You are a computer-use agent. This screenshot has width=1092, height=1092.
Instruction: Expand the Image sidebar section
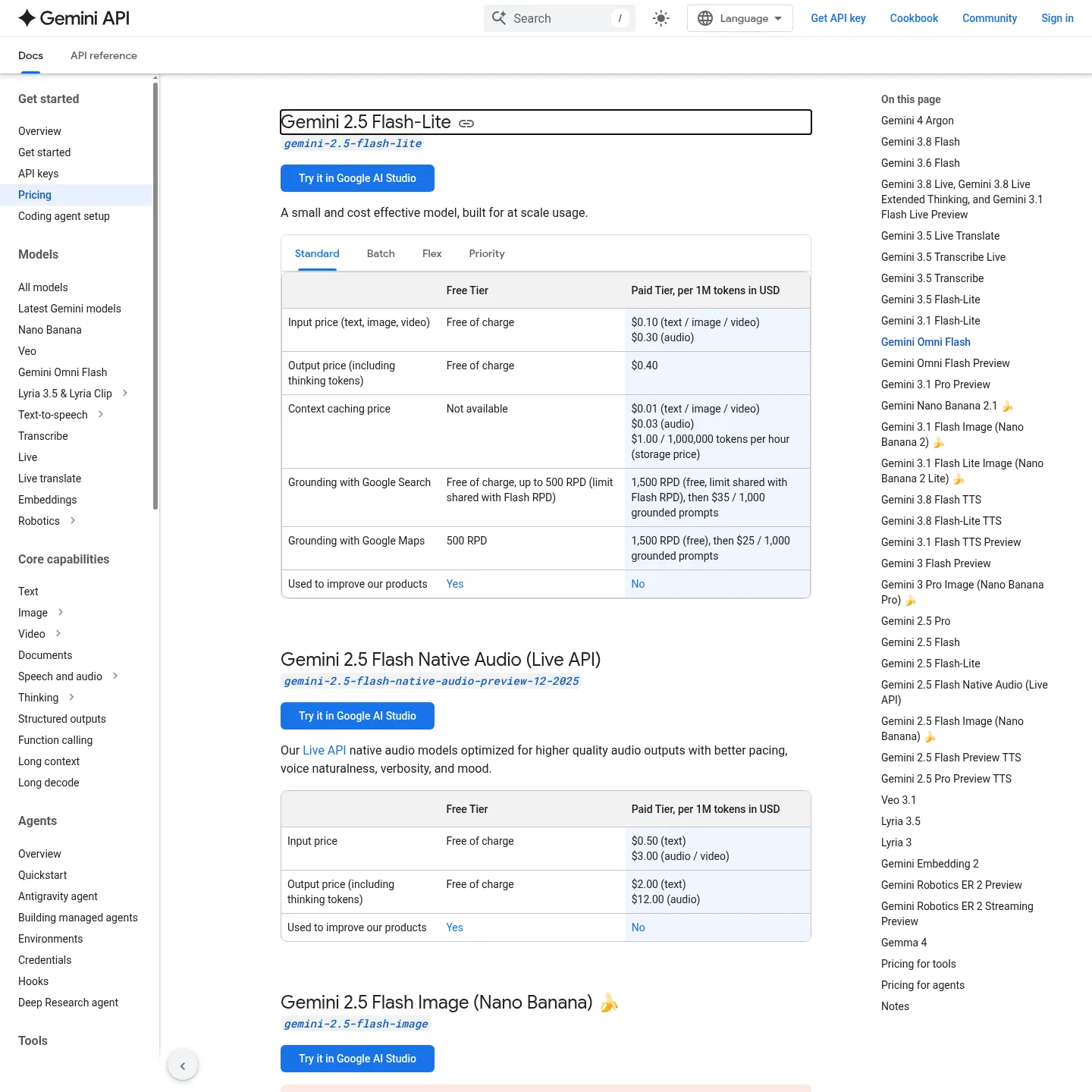tap(61, 612)
